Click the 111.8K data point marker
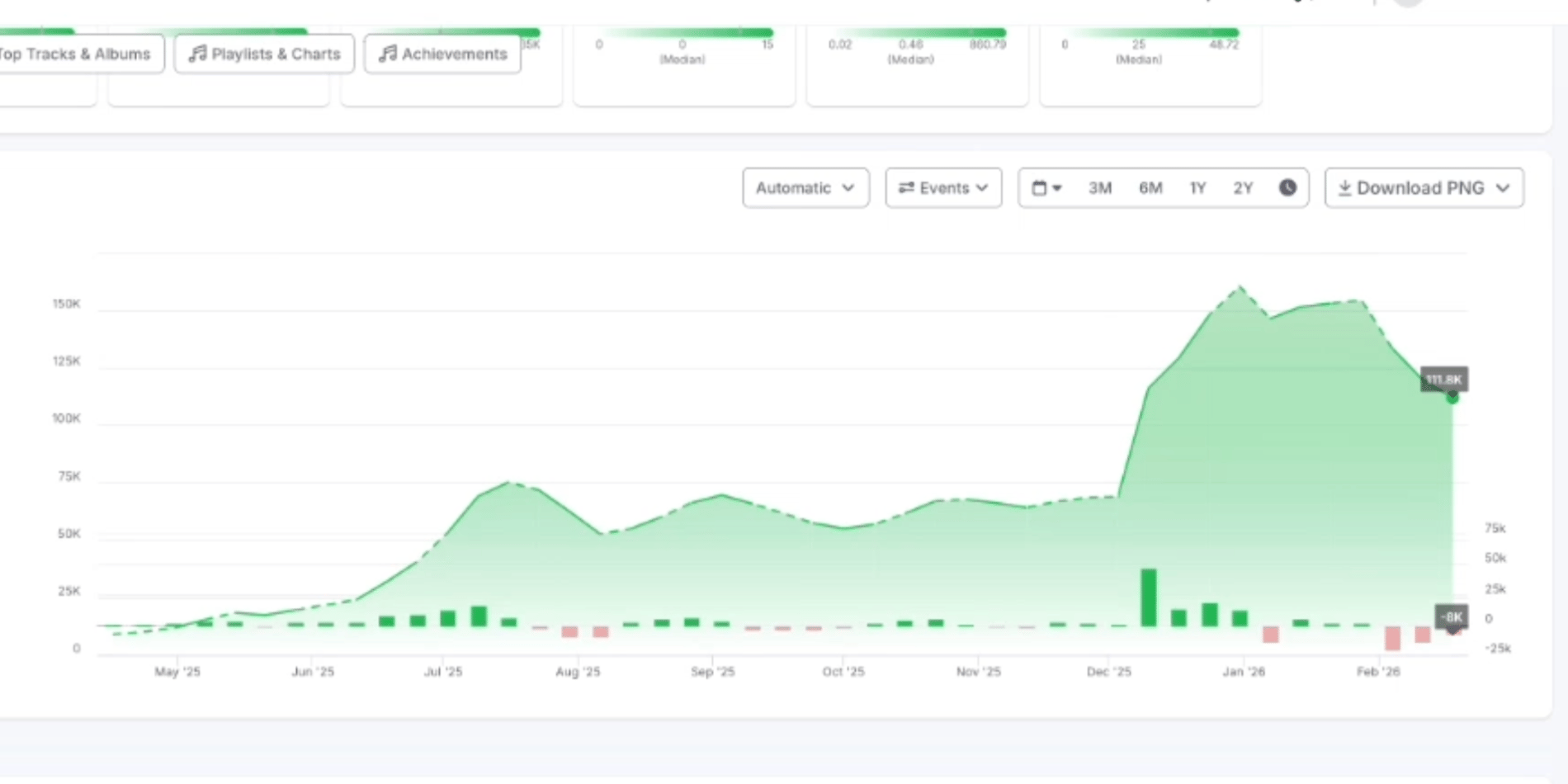Screen dimensions: 1568x784 click(x=1452, y=398)
